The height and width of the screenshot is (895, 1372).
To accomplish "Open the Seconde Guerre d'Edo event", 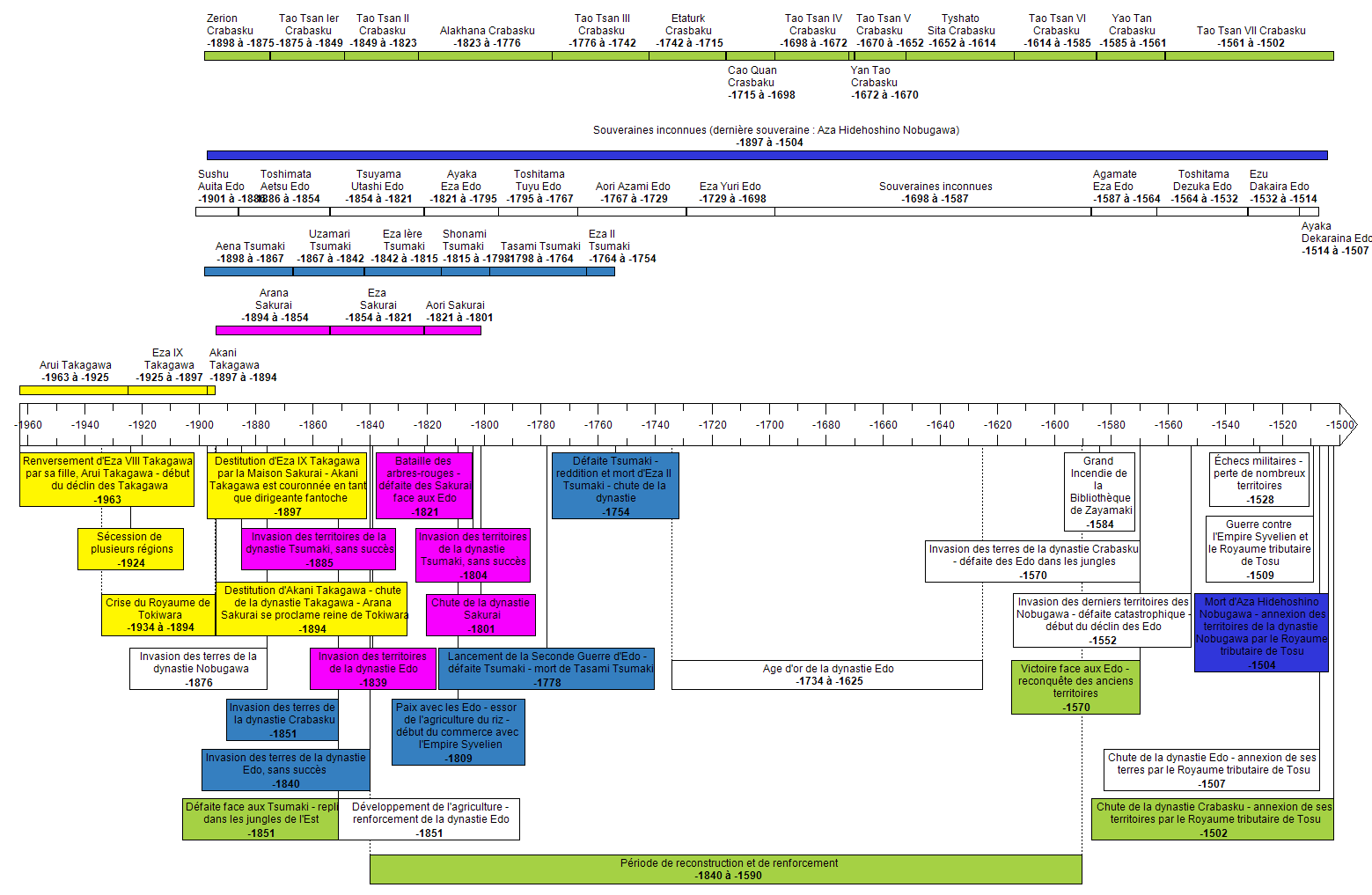I will [x=547, y=669].
